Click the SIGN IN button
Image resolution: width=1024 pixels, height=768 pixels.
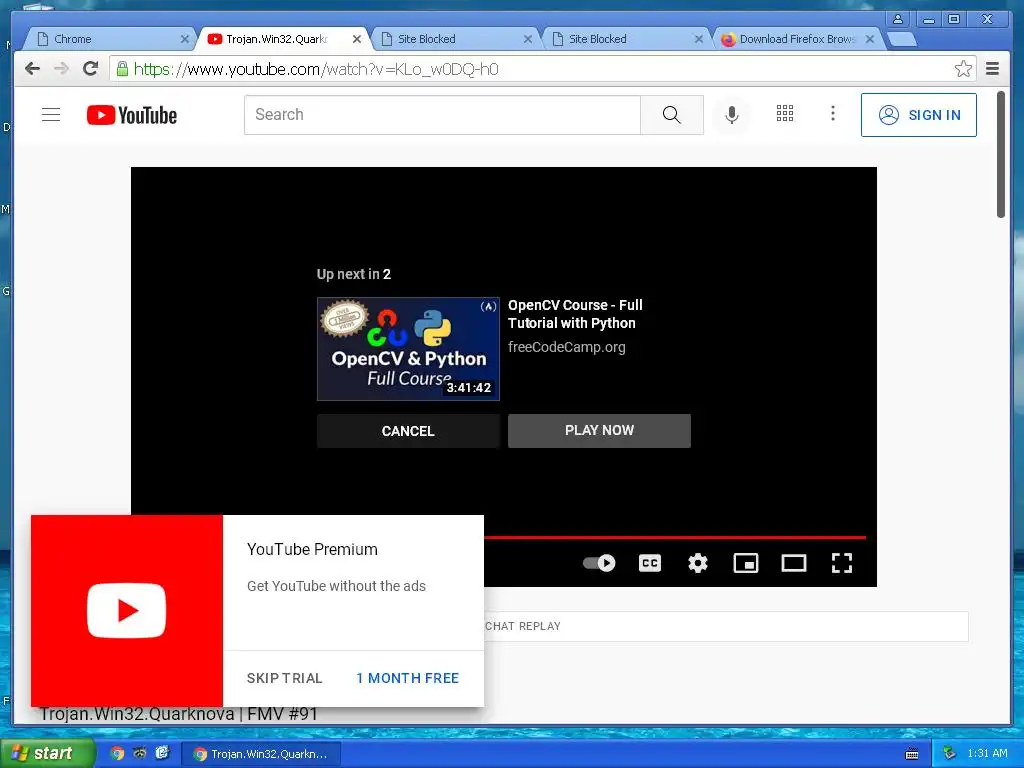[918, 115]
